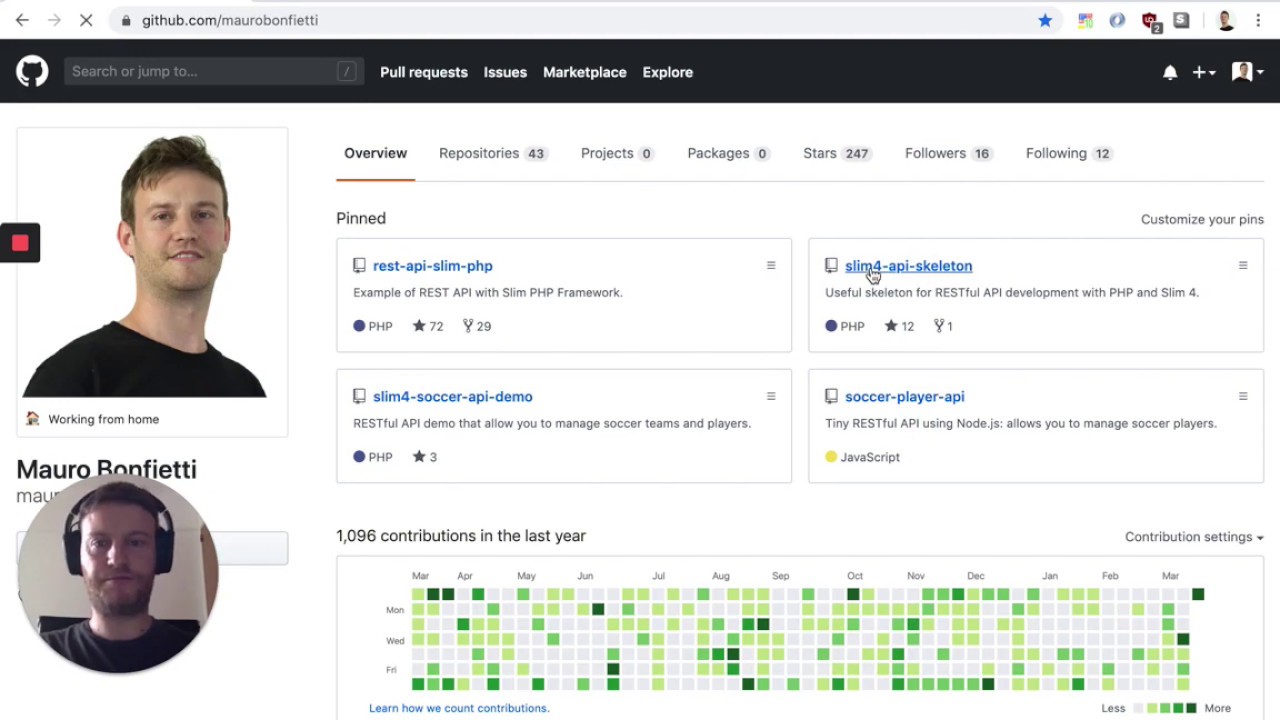Open Issues in top navigation
1280x720 pixels.
click(x=505, y=72)
